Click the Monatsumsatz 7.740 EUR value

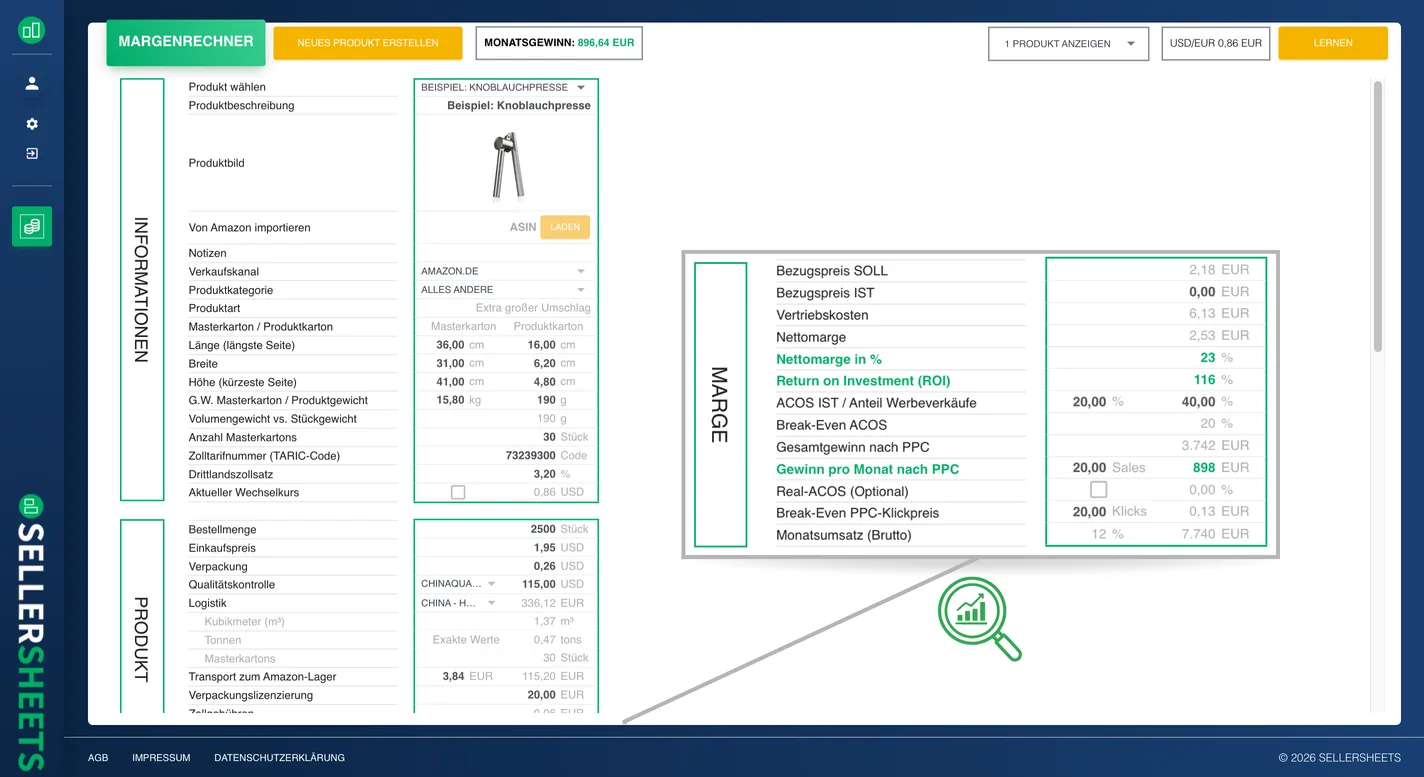pos(1215,534)
